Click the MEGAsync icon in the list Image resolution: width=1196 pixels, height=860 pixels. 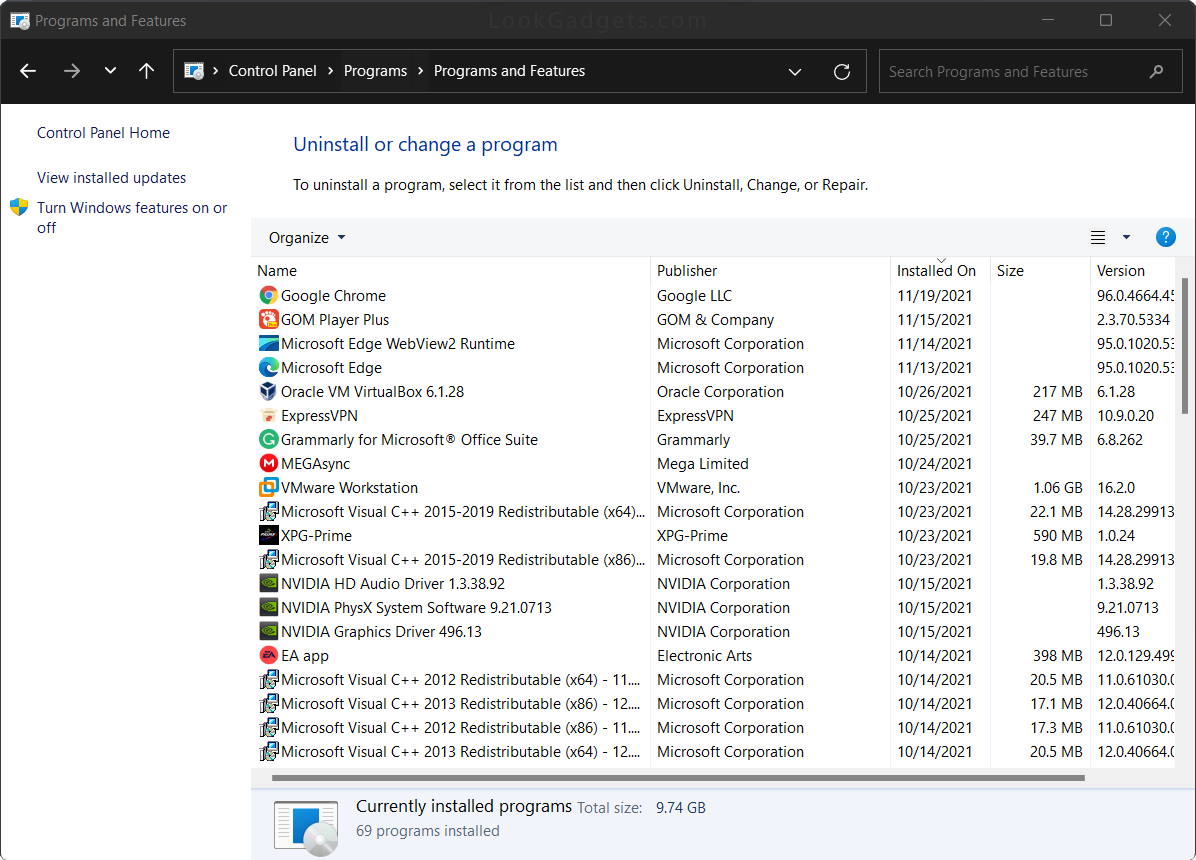268,463
